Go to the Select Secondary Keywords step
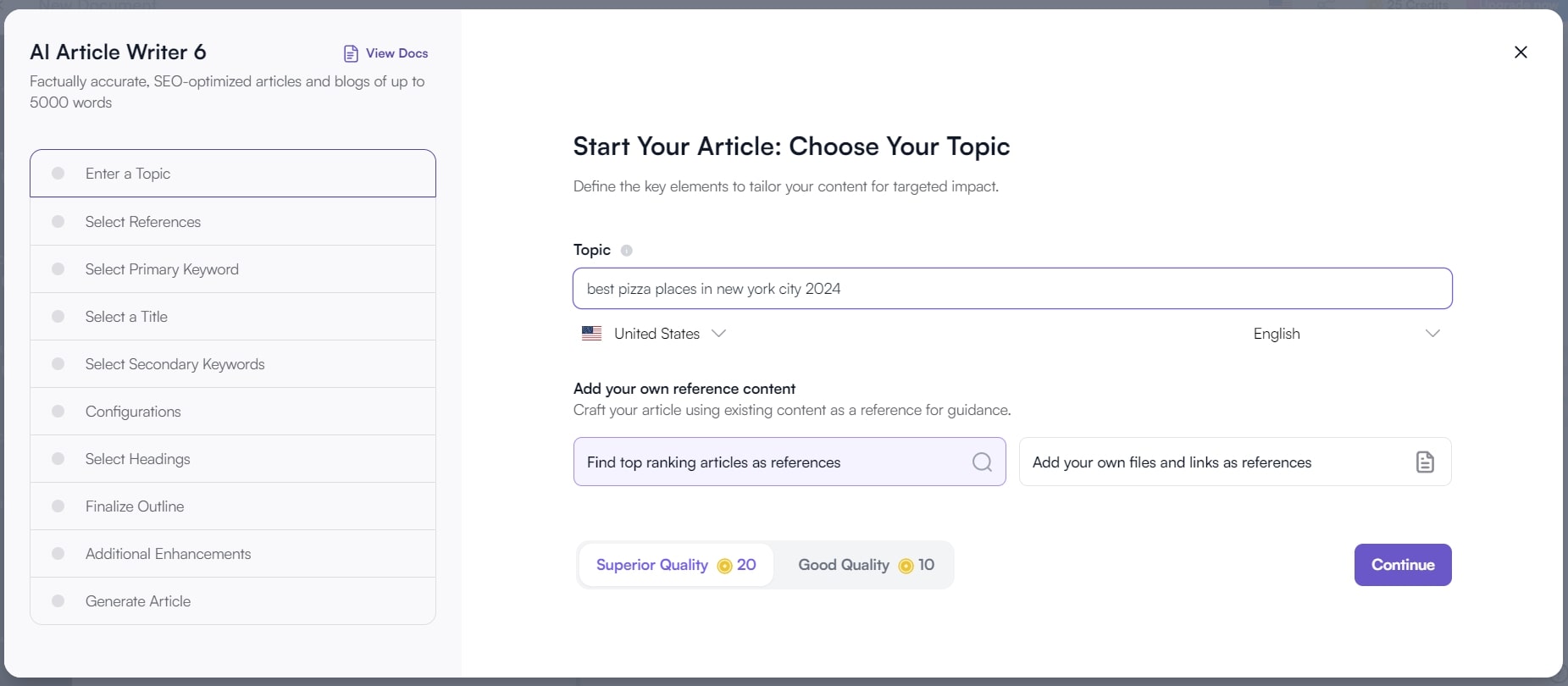1568x686 pixels. coord(233,364)
